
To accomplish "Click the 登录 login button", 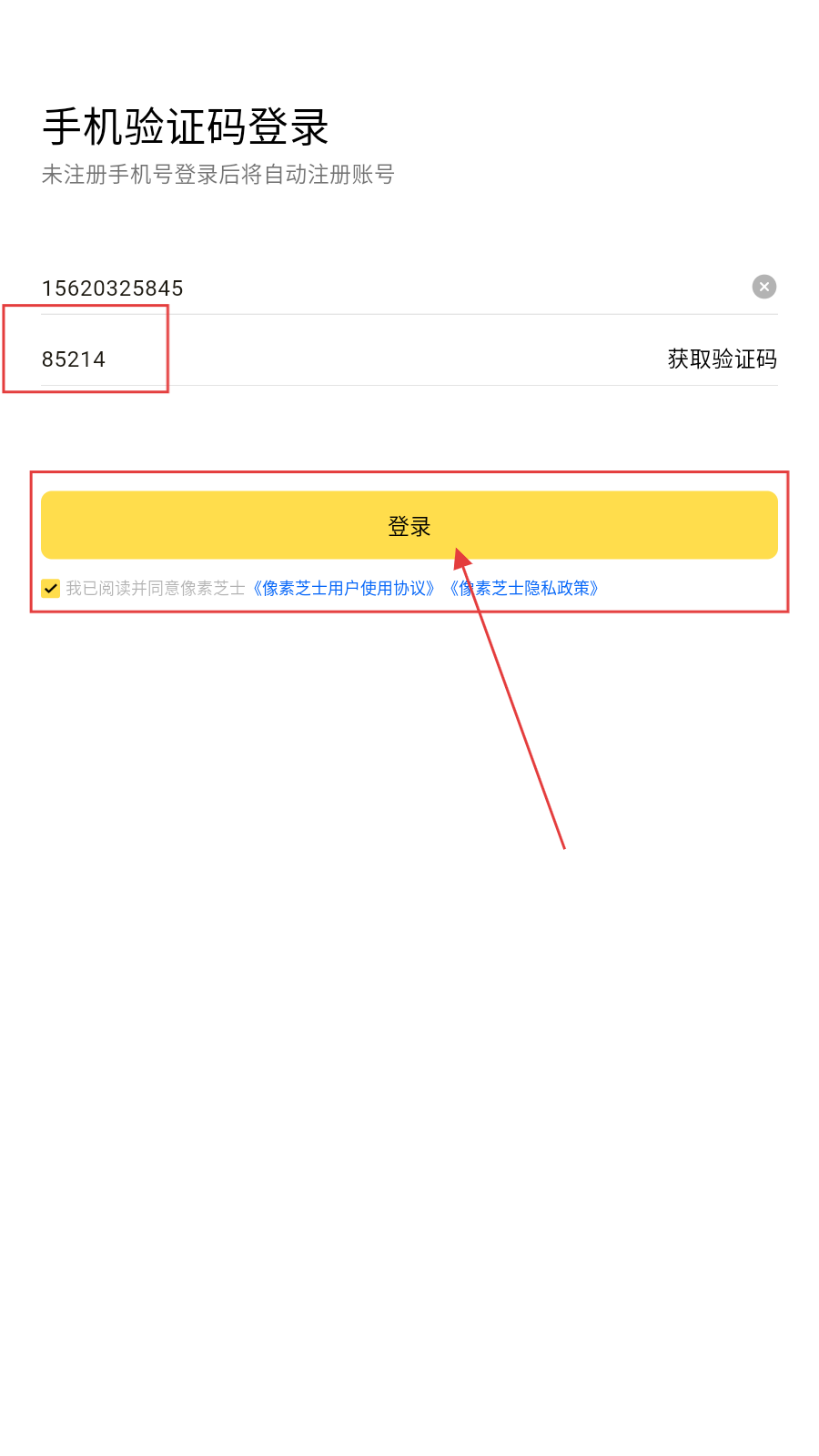I will tap(409, 525).
